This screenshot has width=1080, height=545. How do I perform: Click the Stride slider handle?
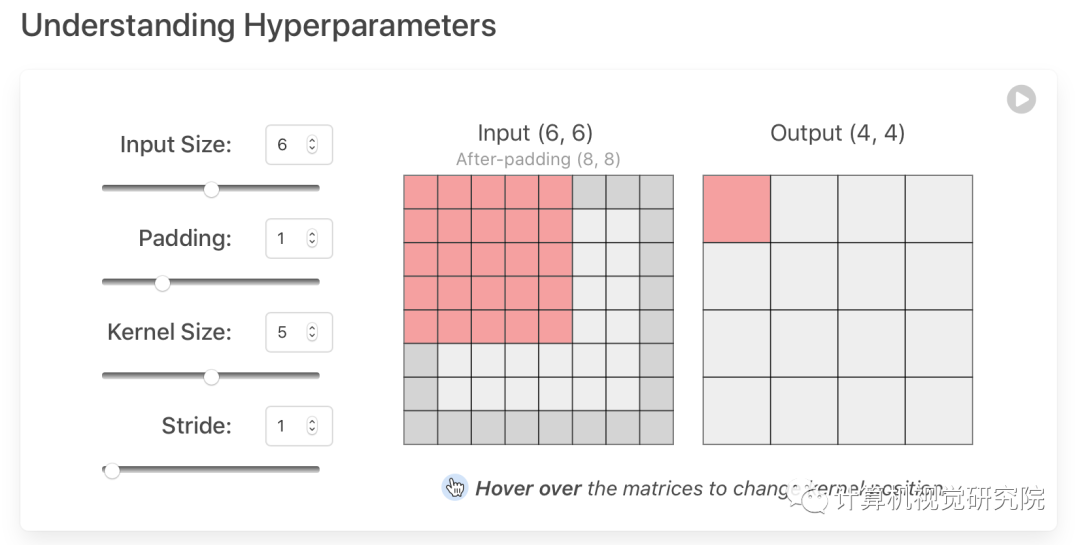coord(112,470)
